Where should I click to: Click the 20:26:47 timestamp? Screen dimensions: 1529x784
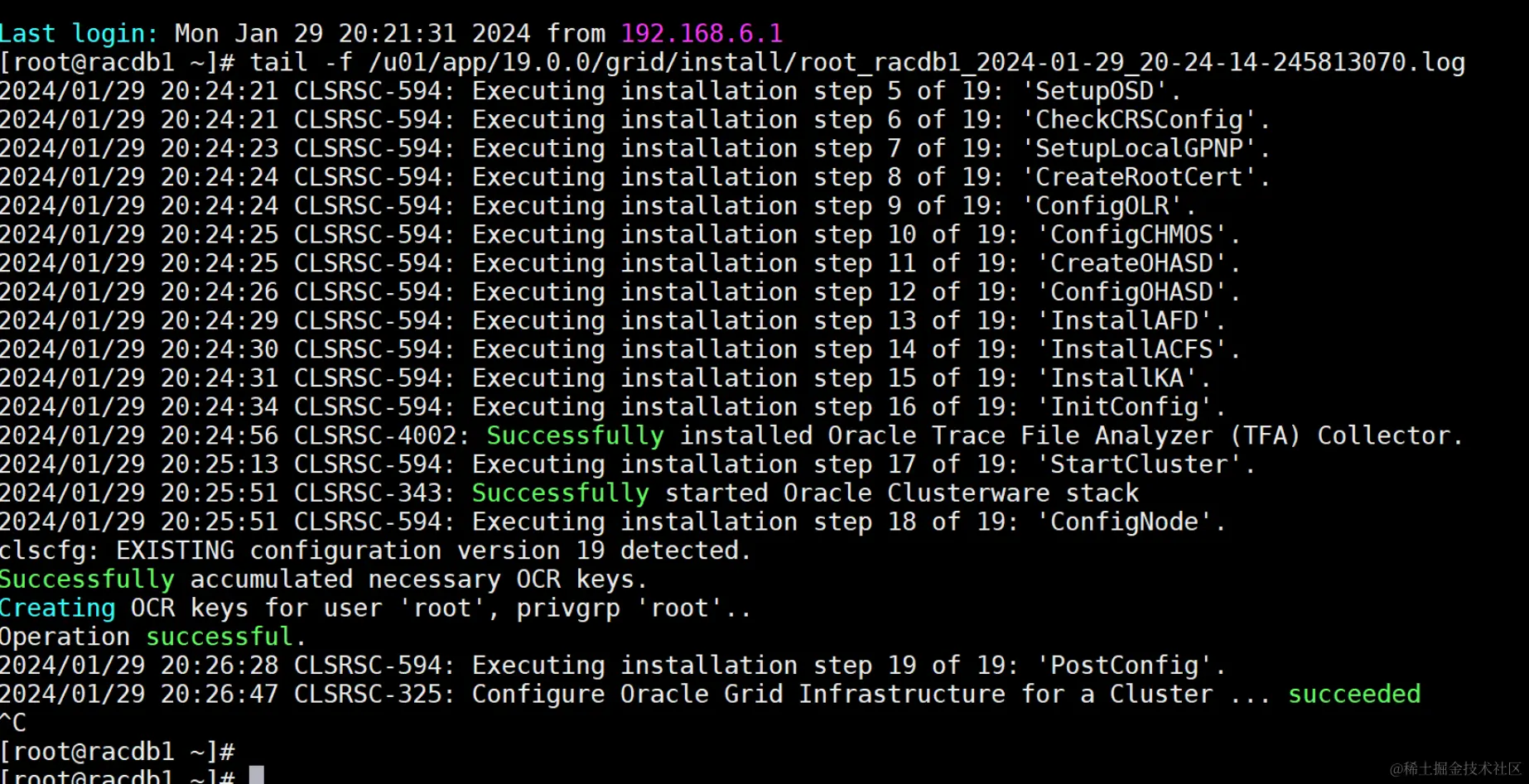[x=219, y=694]
